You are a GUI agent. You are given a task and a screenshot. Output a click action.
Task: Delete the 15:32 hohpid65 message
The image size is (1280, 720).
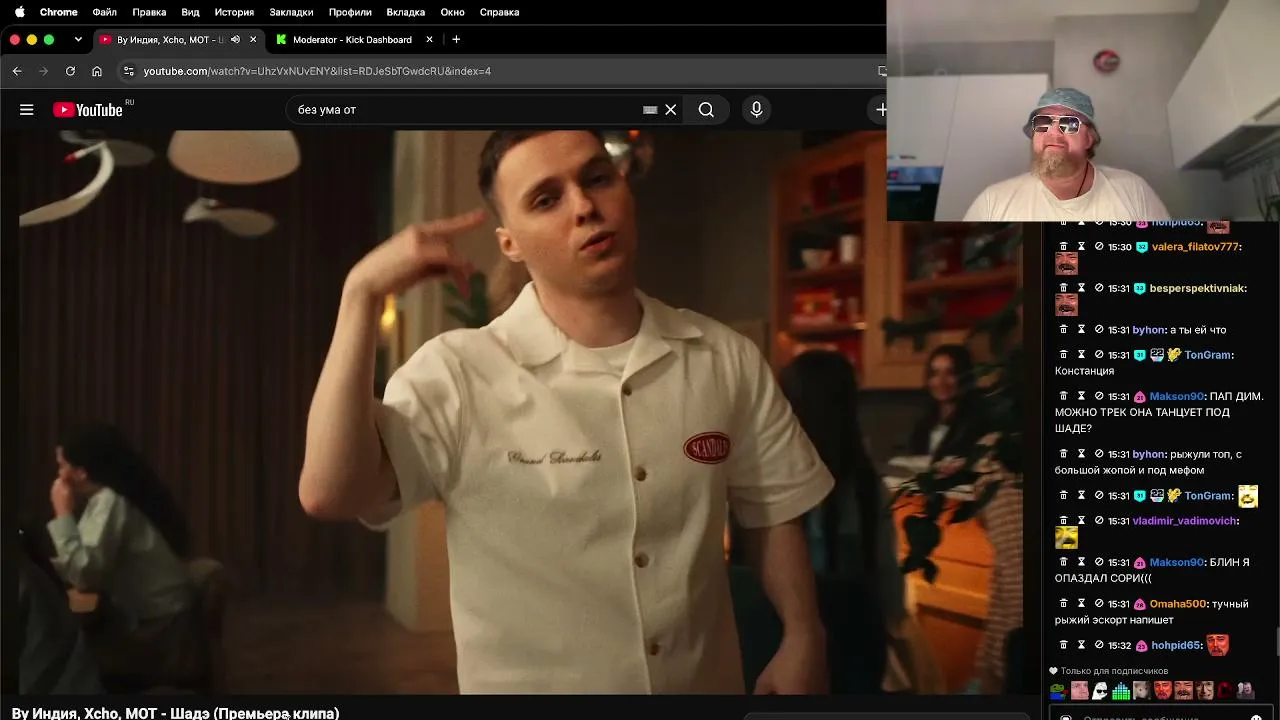pos(1064,645)
